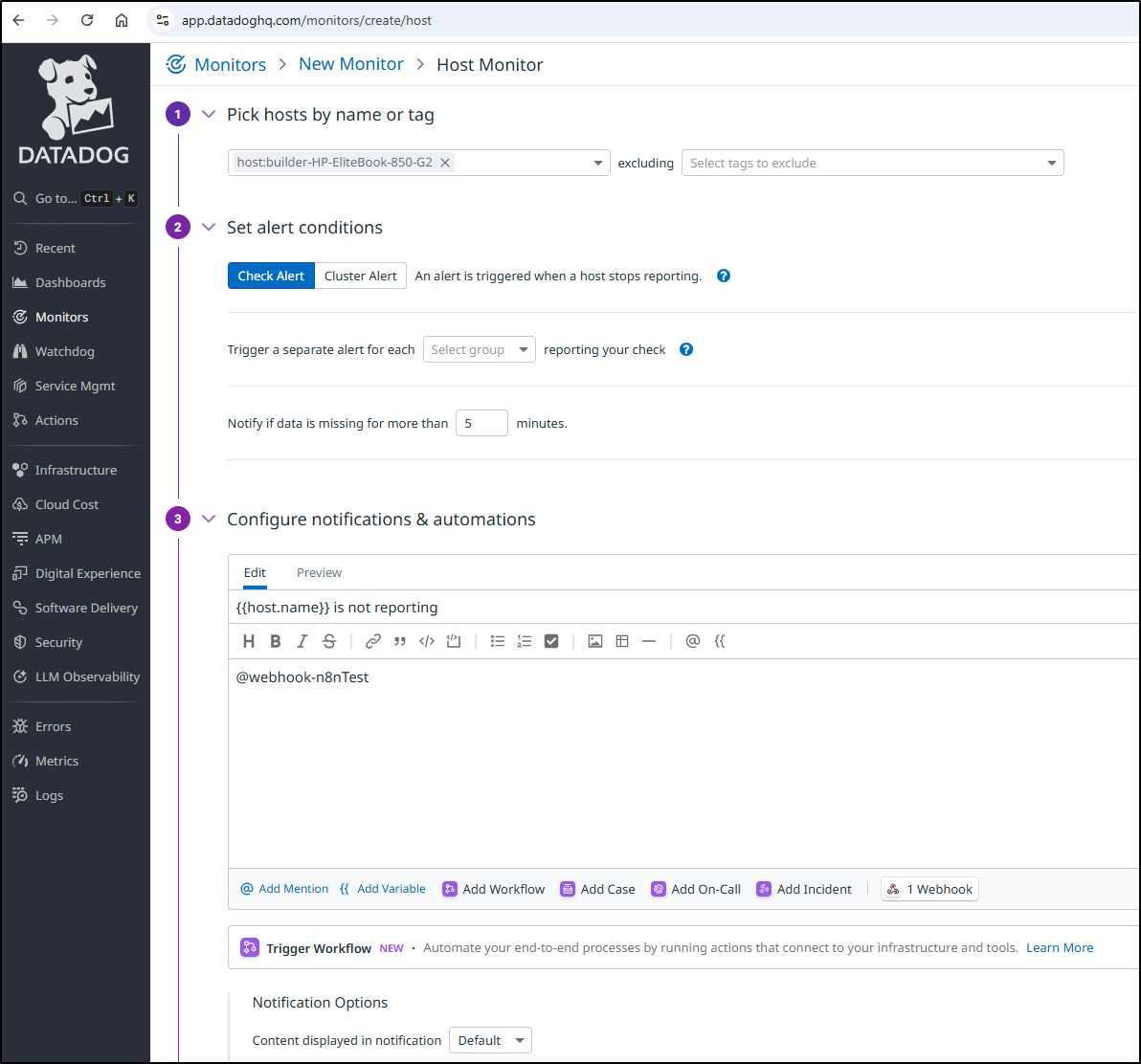
Task: Insert a link using the link icon
Action: click(x=373, y=641)
